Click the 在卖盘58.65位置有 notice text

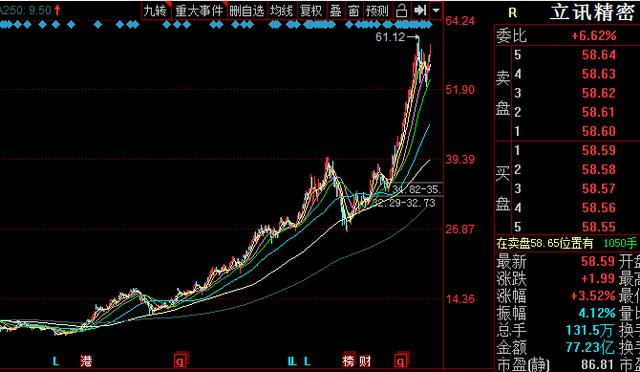tap(544, 244)
